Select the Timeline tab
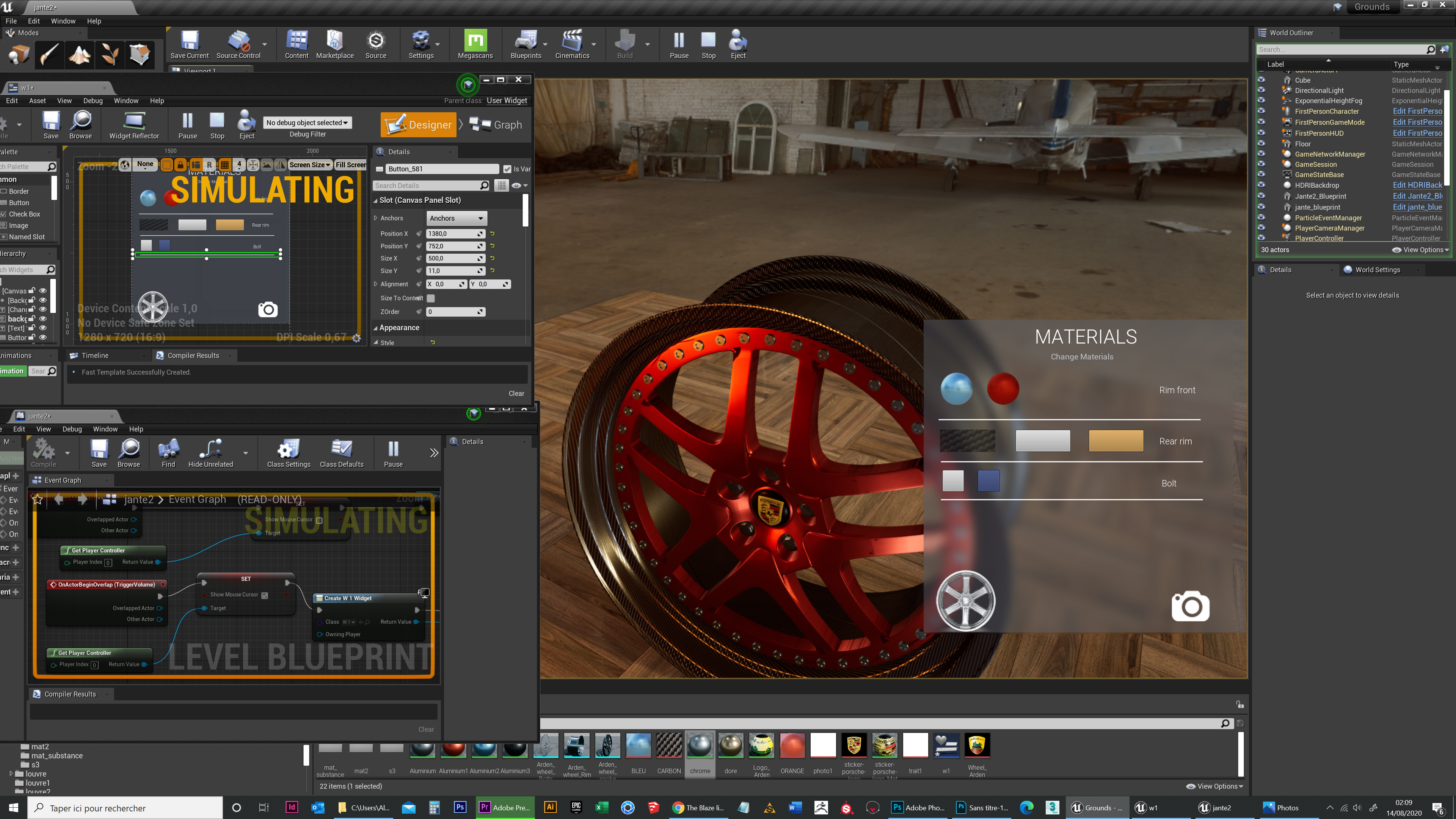Screen dimensions: 1456x819 tap(95, 356)
